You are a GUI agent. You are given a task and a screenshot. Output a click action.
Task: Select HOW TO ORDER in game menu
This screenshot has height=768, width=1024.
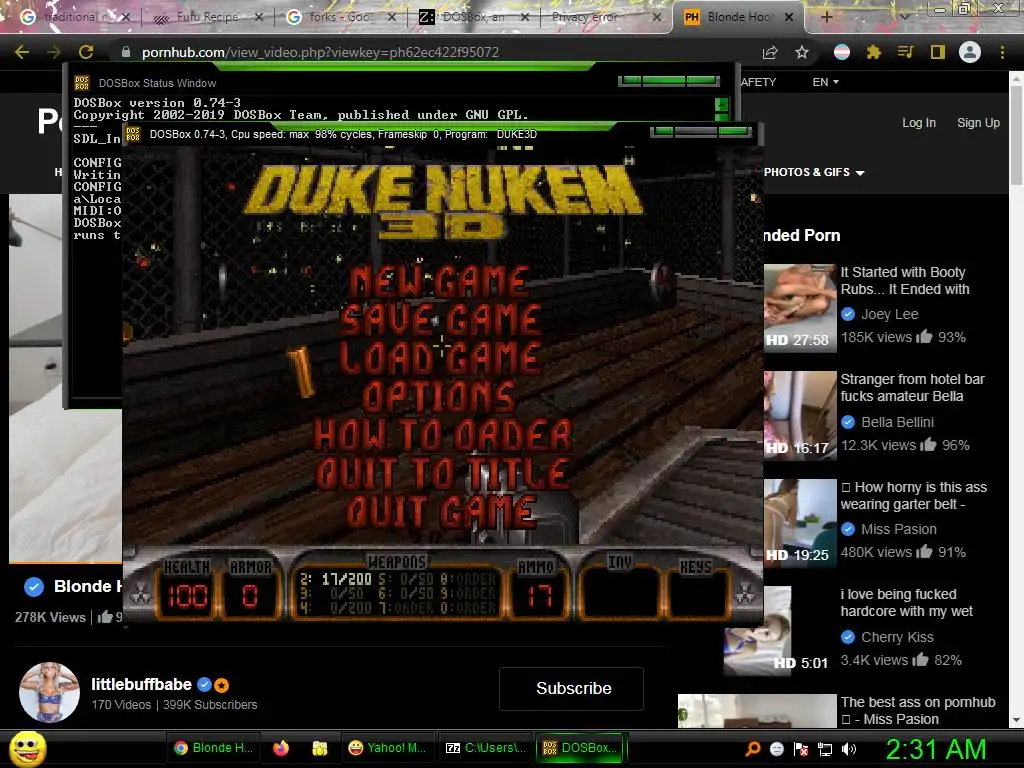pos(443,435)
